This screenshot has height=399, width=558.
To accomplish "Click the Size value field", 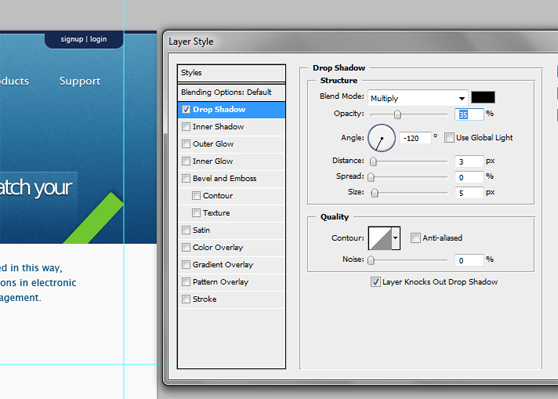I will [x=469, y=193].
